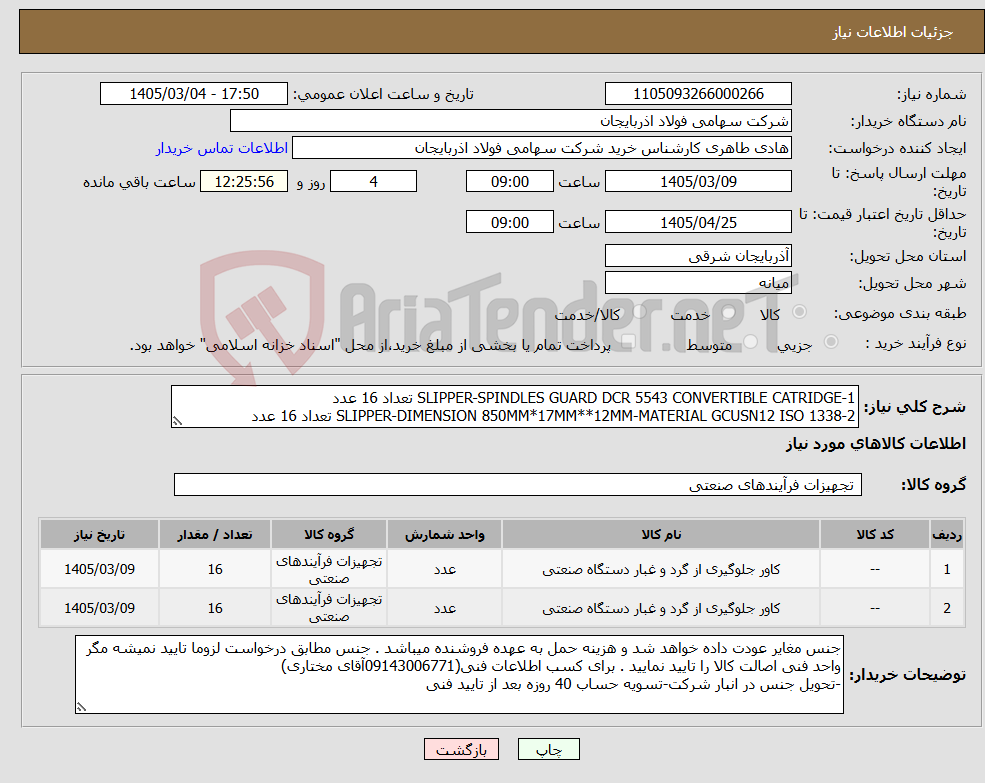The width and height of the screenshot is (985, 783).
Task: Select the کالا radio button
Action: [800, 311]
